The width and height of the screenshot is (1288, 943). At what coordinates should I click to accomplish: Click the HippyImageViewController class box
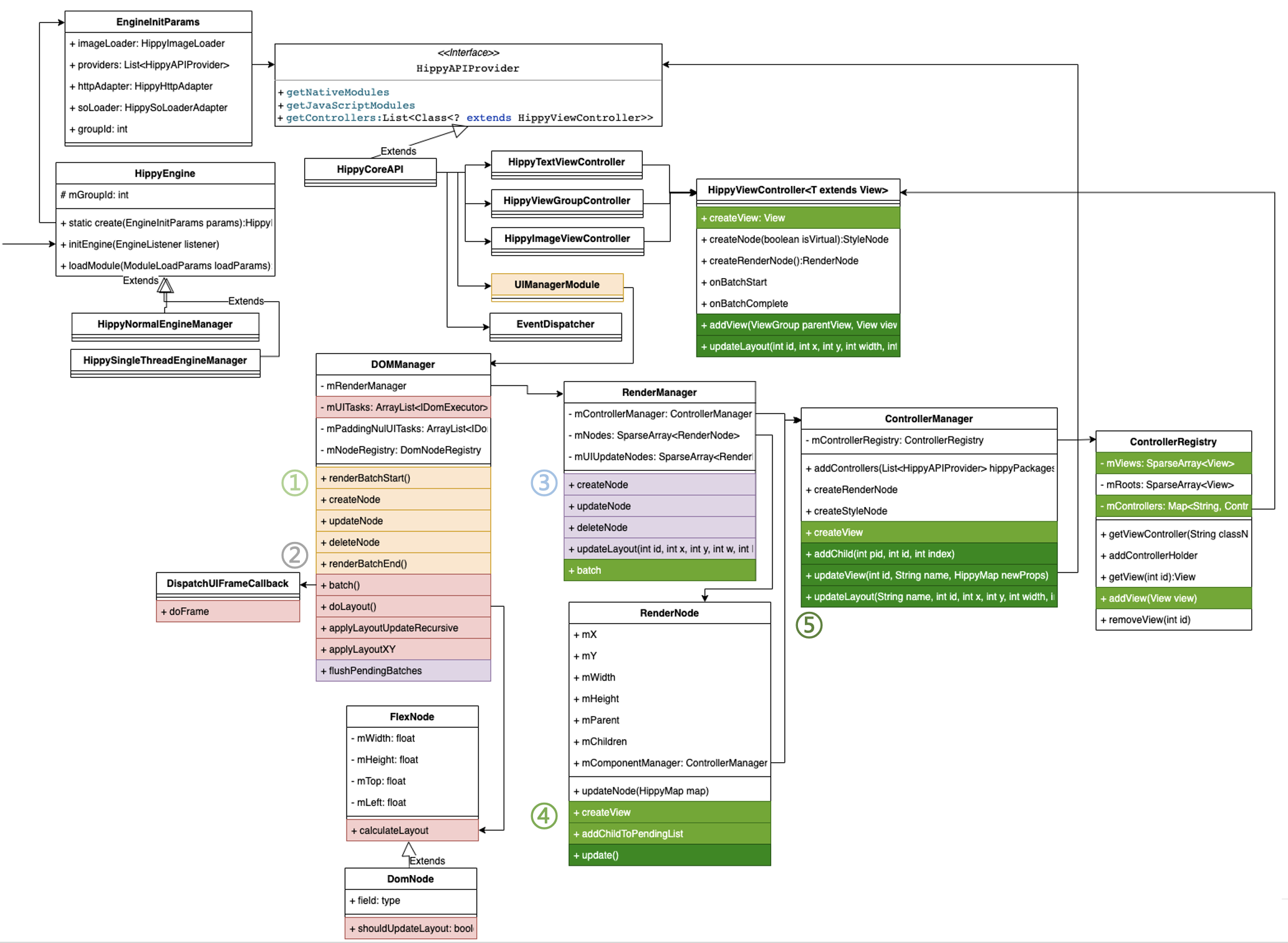(x=567, y=241)
